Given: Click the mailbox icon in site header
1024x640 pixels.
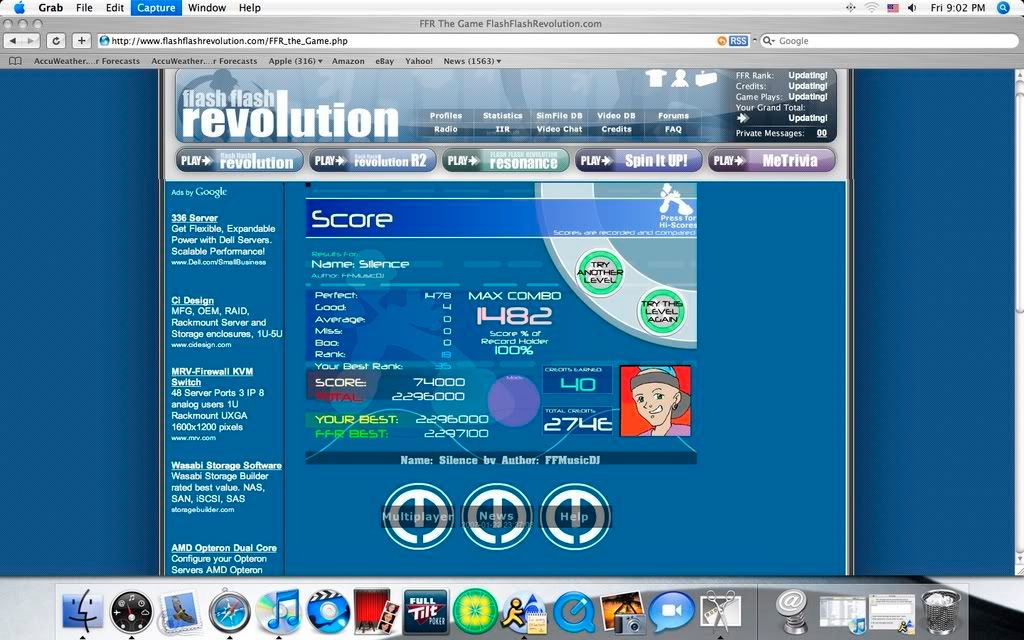Looking at the screenshot, I should point(706,79).
